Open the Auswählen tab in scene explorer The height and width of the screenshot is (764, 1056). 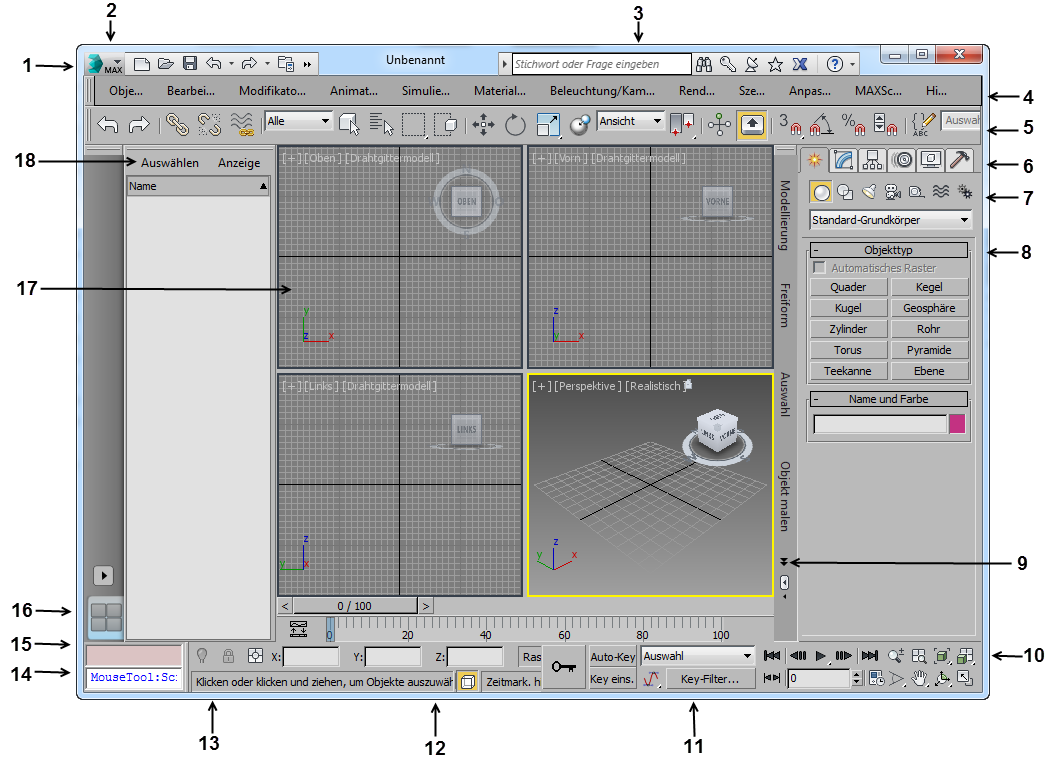[170, 163]
